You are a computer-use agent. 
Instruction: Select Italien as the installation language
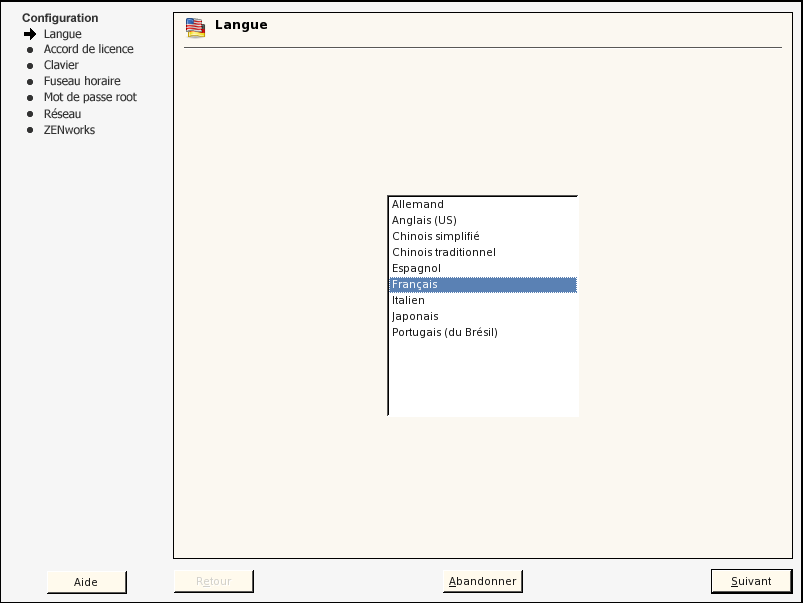pyautogui.click(x=410, y=300)
